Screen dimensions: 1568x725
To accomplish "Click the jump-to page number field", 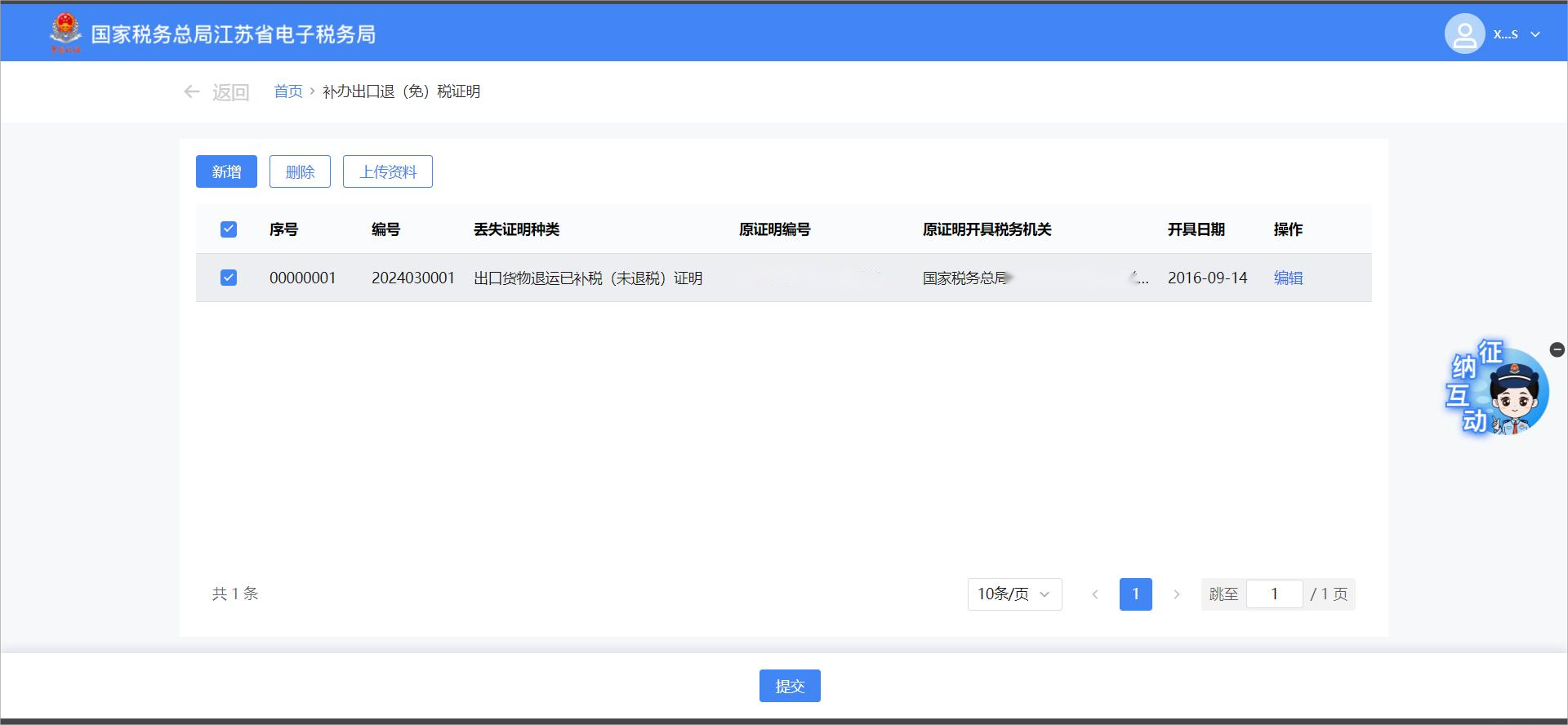I will coord(1274,594).
